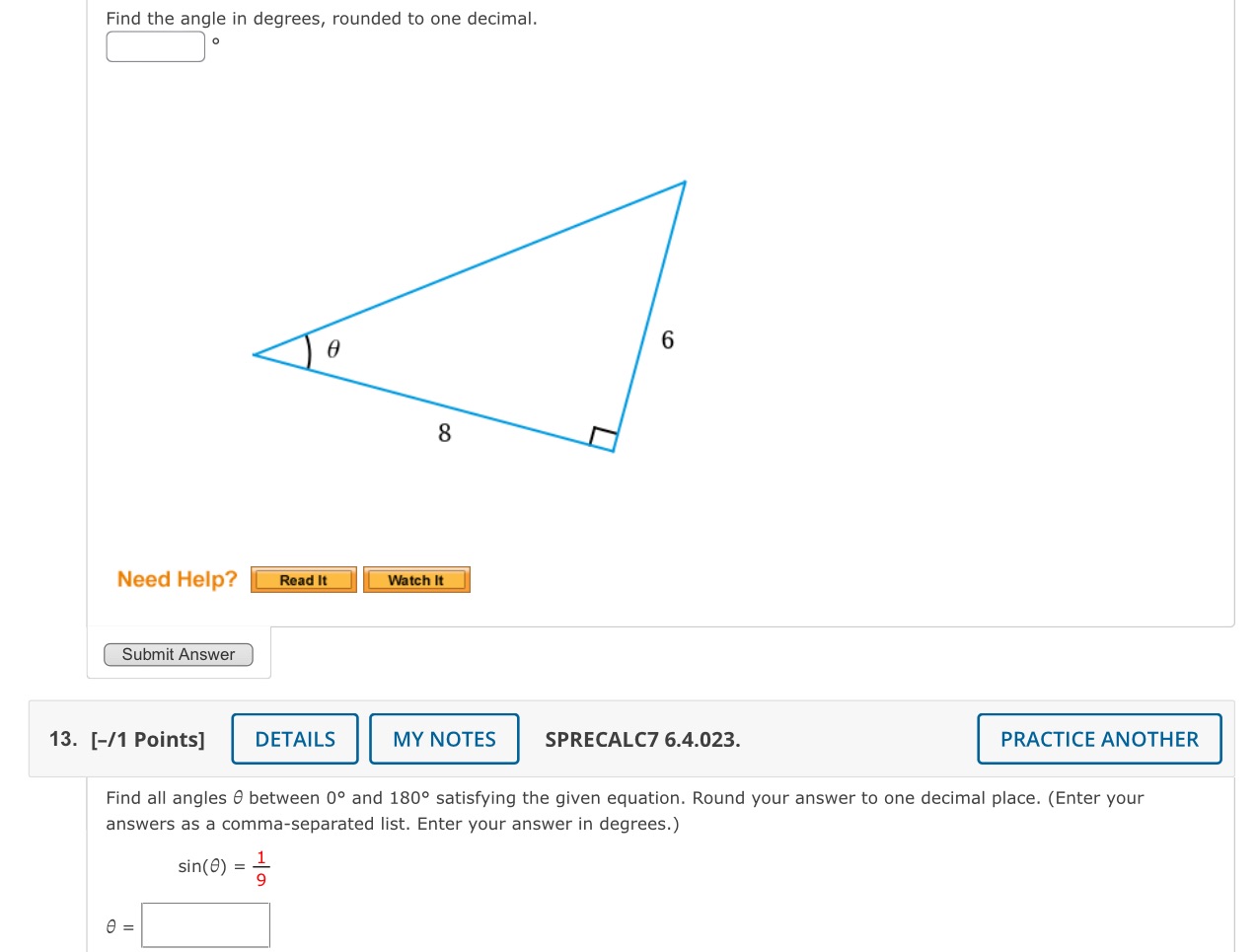Image resolution: width=1256 pixels, height=952 pixels.
Task: Open DETAILS for question 13
Action: point(294,739)
